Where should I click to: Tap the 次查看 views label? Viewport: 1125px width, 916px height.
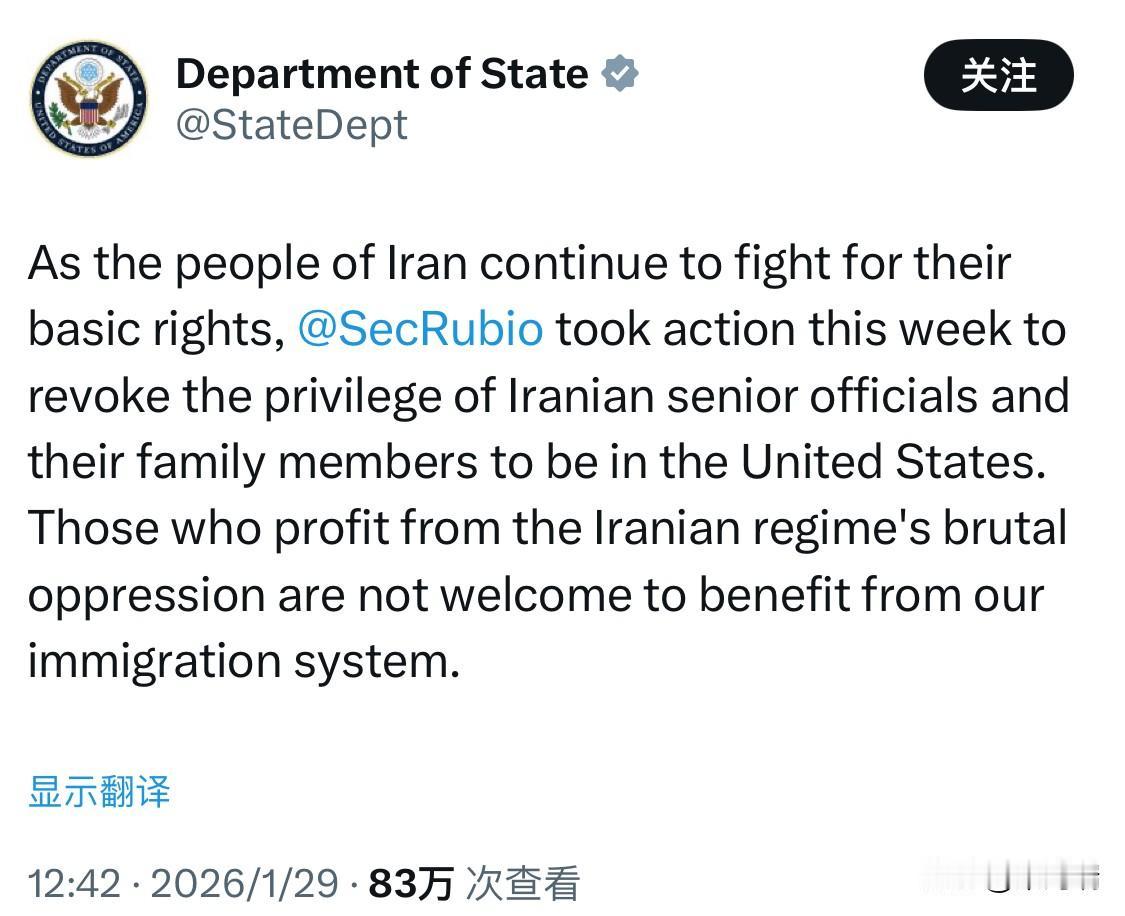coord(523,883)
